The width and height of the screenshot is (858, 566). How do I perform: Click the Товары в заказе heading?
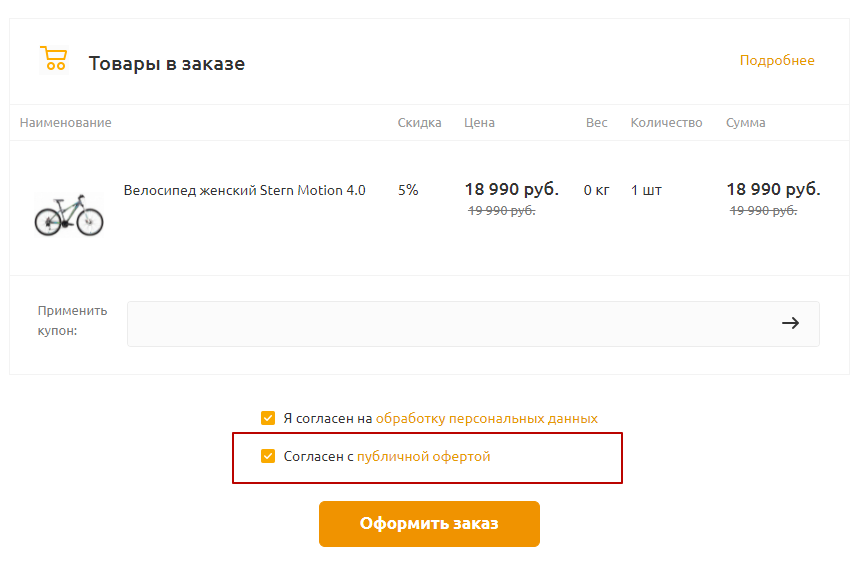[x=167, y=63]
